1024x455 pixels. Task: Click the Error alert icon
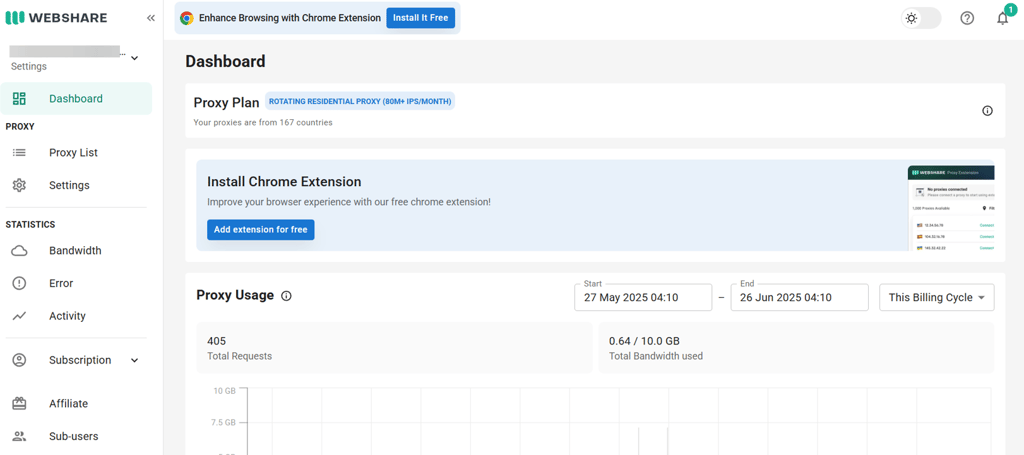tap(20, 283)
